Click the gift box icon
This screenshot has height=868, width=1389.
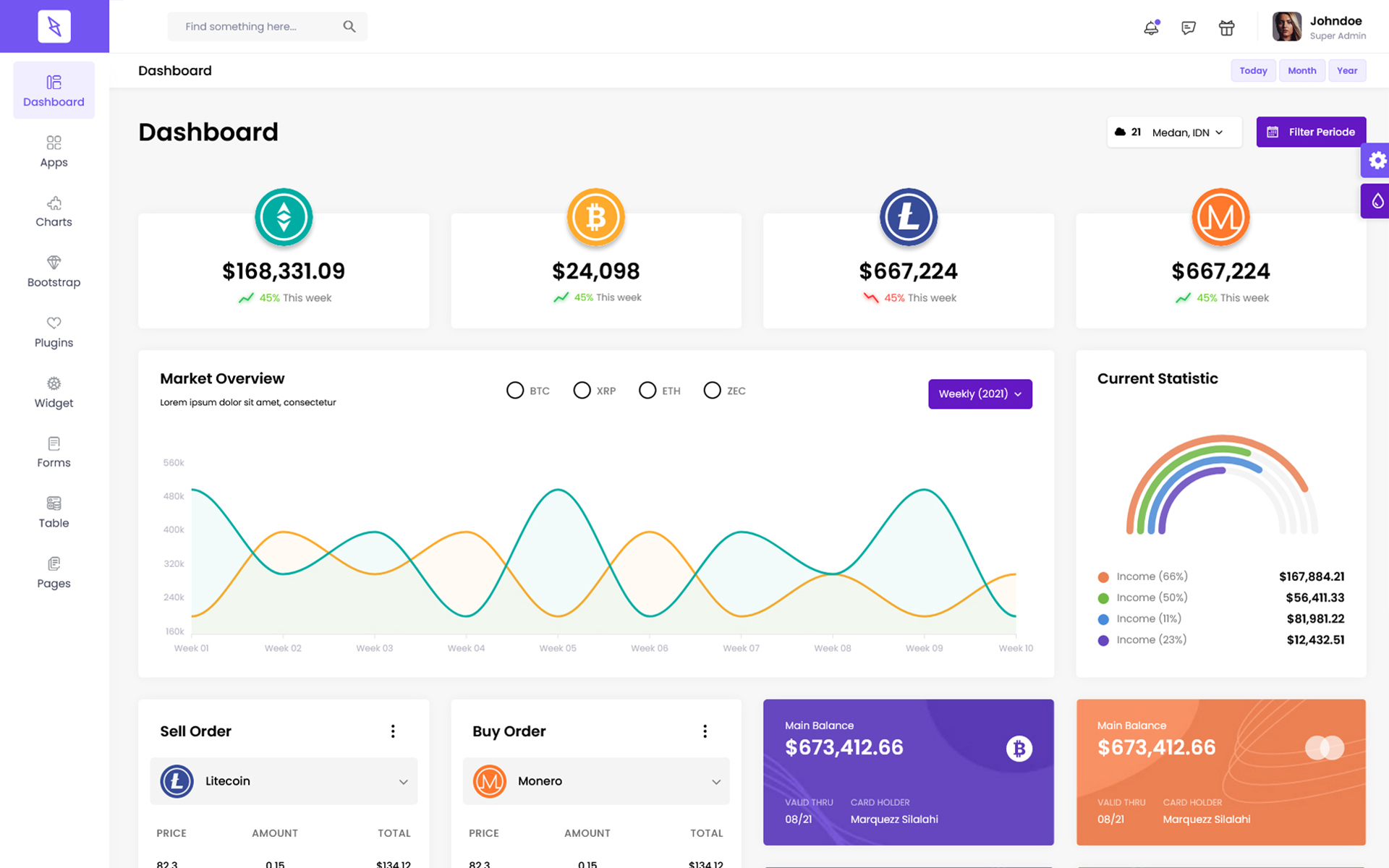pyautogui.click(x=1226, y=27)
